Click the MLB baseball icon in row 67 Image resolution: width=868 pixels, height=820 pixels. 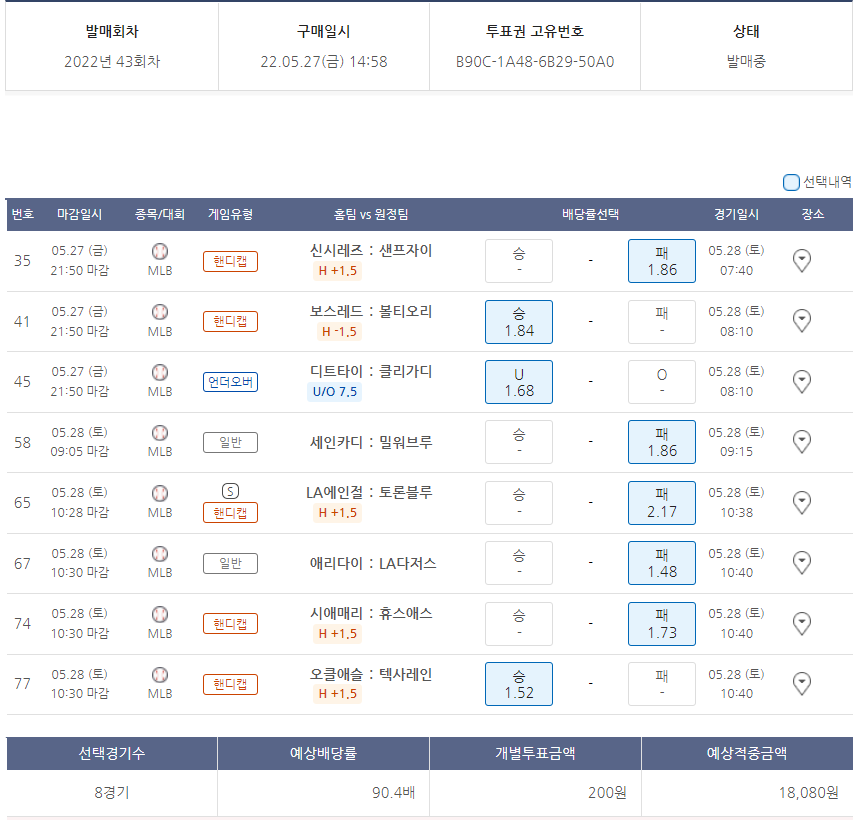pyautogui.click(x=160, y=554)
